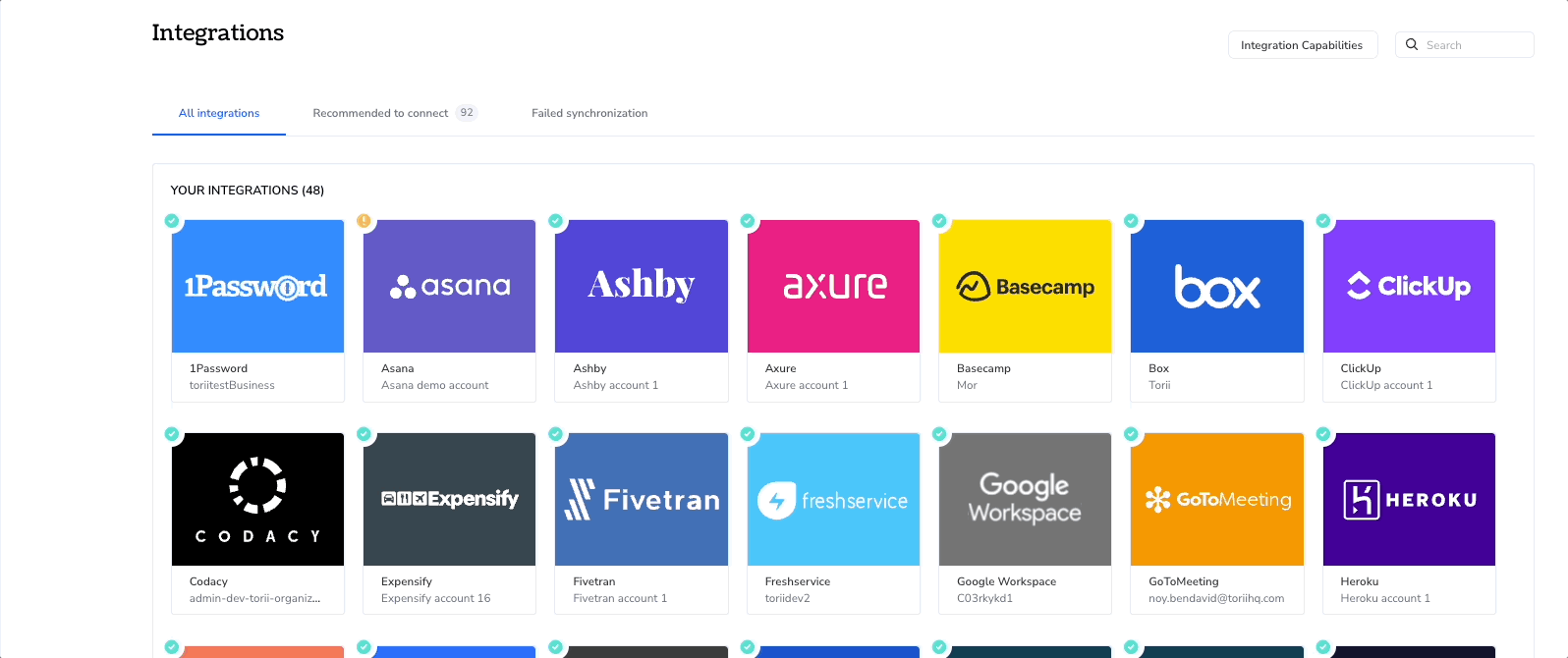
Task: Click the green check badge on Heroku
Action: [x=1323, y=434]
